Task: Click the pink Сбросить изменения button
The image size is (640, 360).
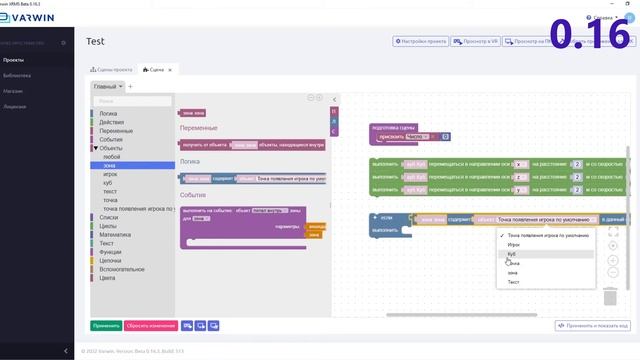Action: [151, 326]
